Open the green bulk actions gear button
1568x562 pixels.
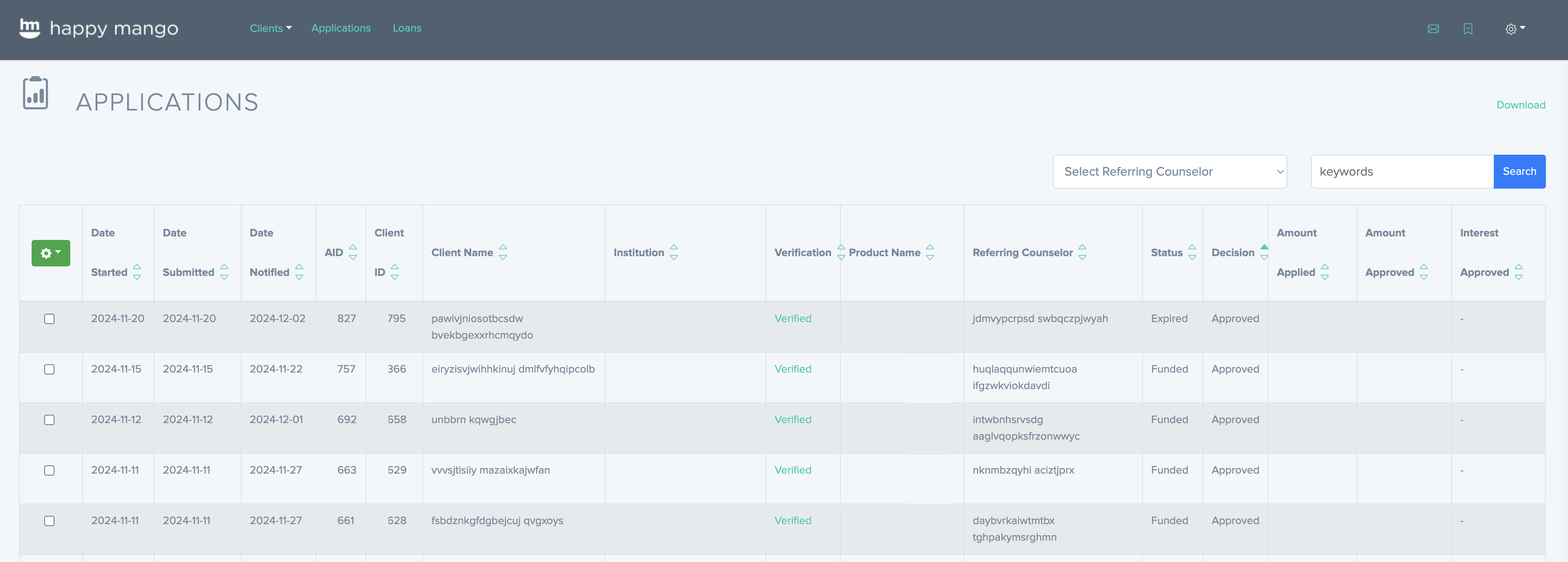[51, 253]
